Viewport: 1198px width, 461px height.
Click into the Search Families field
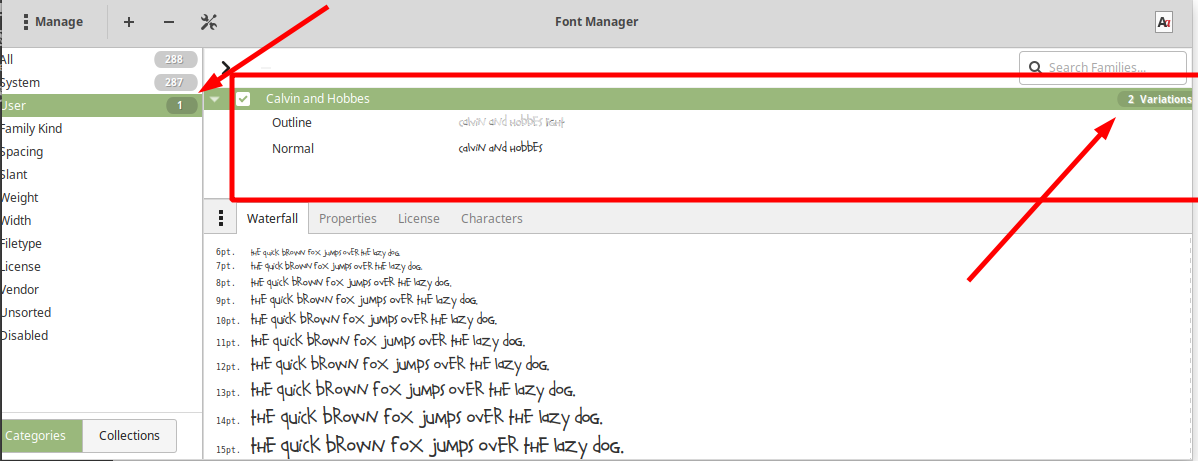coord(1102,67)
